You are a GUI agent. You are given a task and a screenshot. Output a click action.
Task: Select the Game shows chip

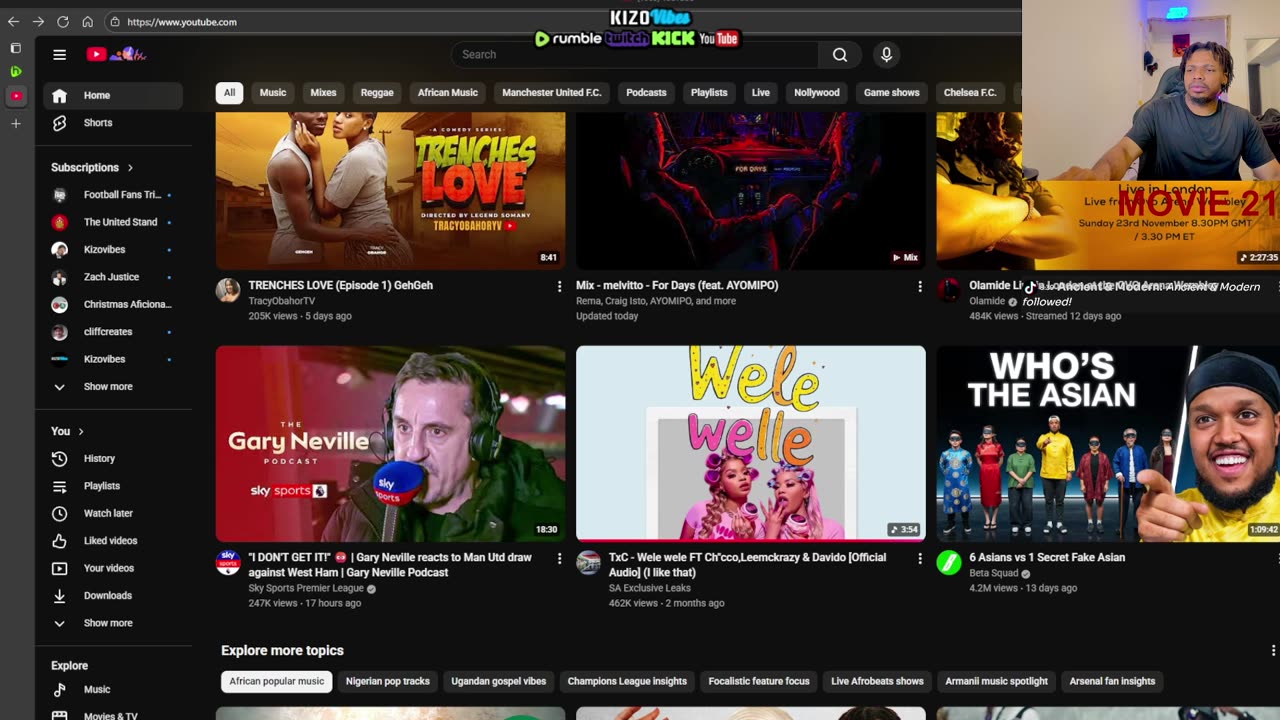pos(892,93)
